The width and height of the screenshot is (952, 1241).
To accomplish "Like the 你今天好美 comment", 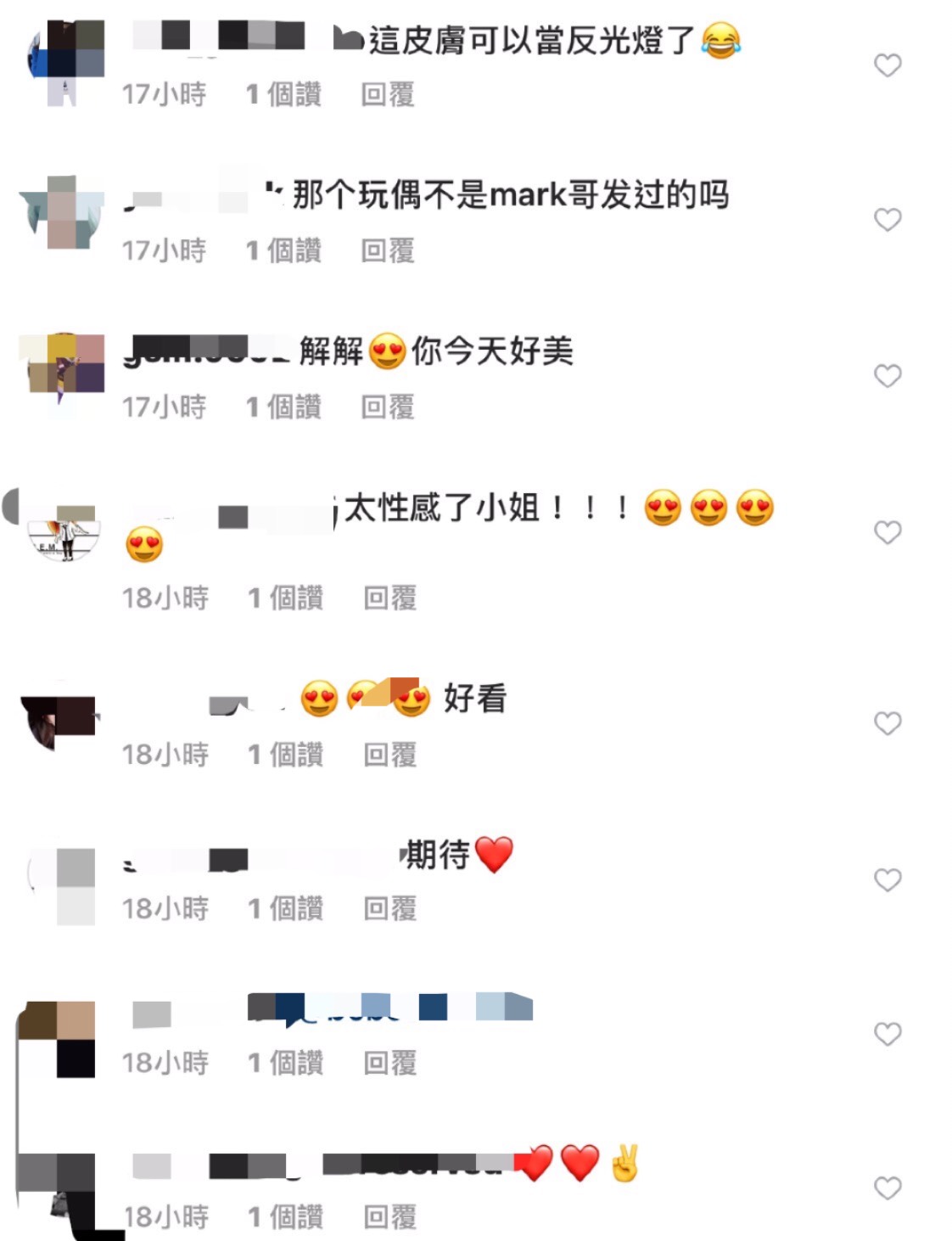I will pyautogui.click(x=888, y=376).
